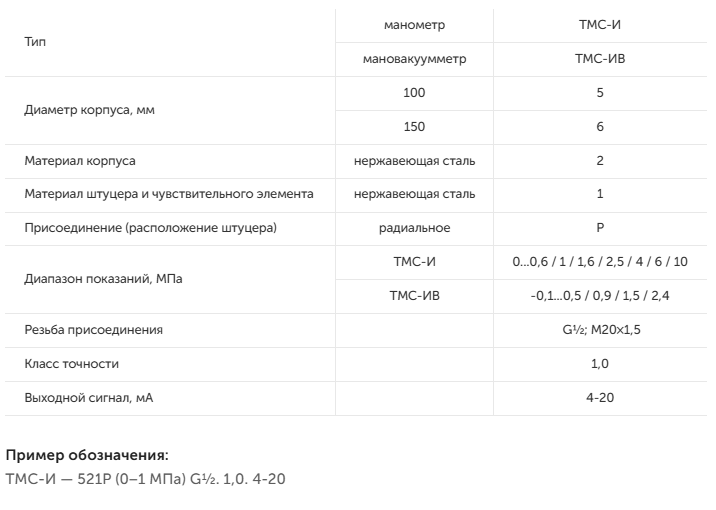
Task: Click 'Диапазон показаний, МПа' label
Action: tap(103, 279)
